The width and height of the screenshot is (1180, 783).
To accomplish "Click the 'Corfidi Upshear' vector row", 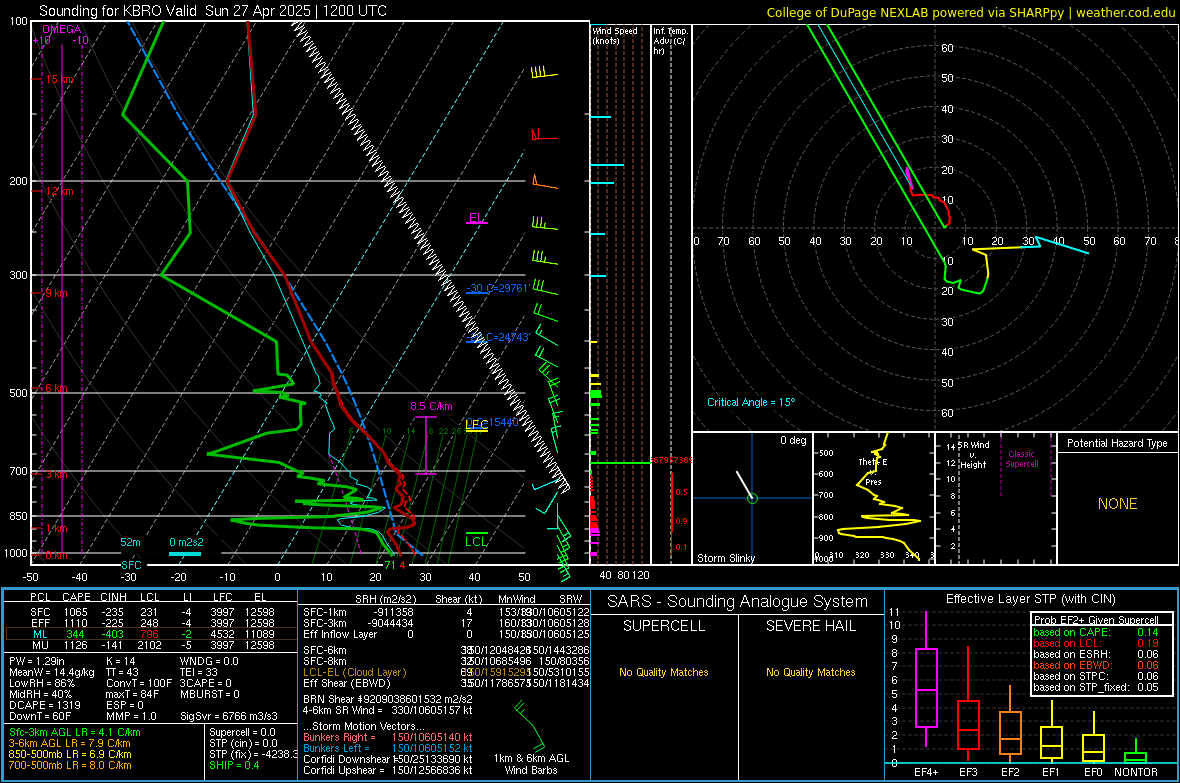I will [x=388, y=769].
